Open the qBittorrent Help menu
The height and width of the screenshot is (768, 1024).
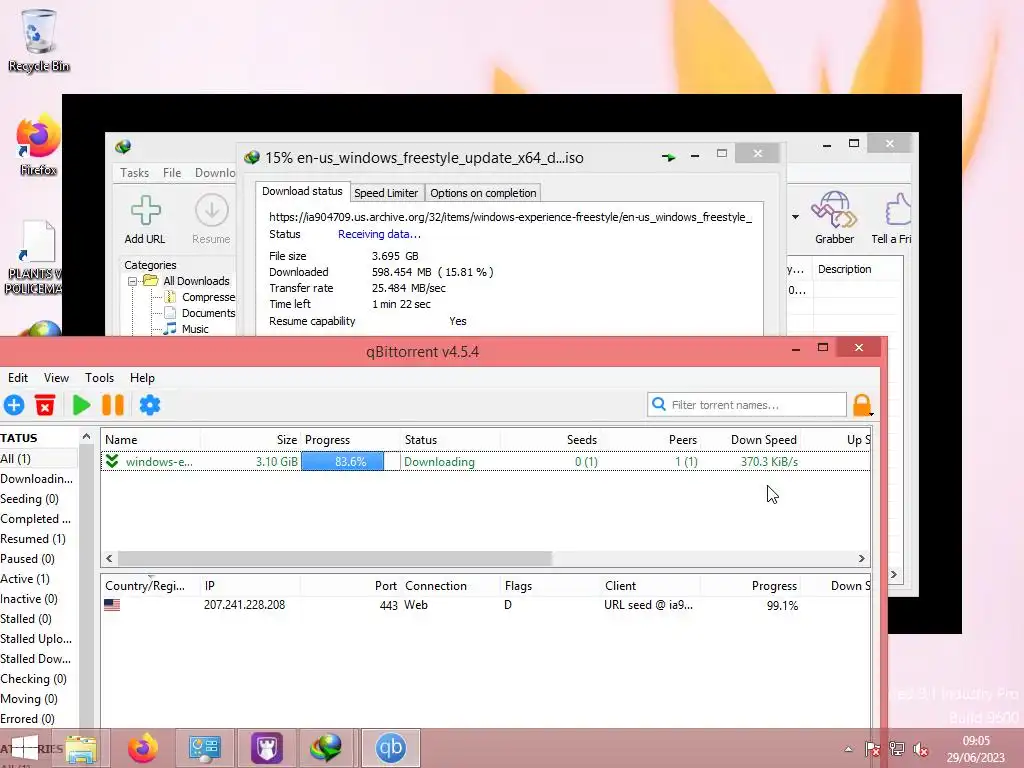coord(142,377)
